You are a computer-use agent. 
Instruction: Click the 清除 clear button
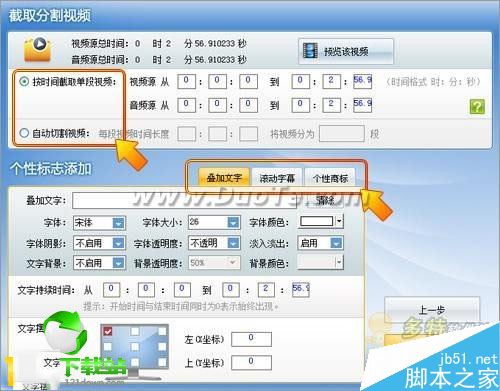tap(325, 200)
